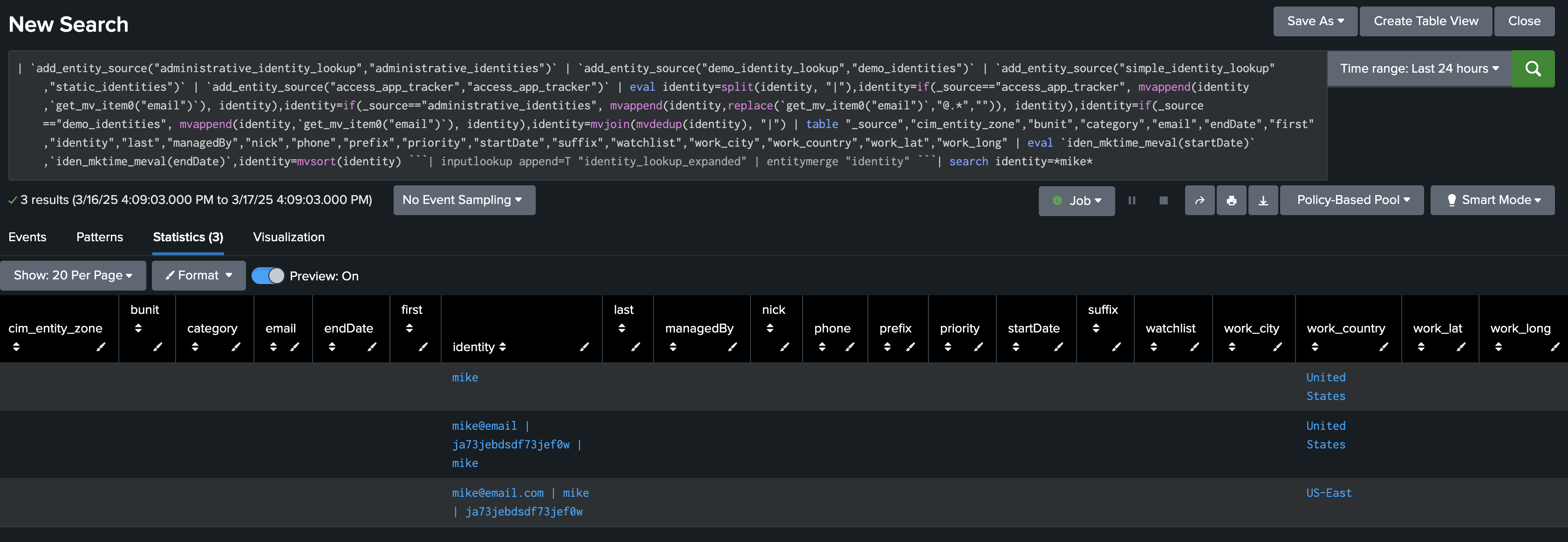The height and width of the screenshot is (542, 1568).
Task: Stop the search job
Action: pos(1163,200)
